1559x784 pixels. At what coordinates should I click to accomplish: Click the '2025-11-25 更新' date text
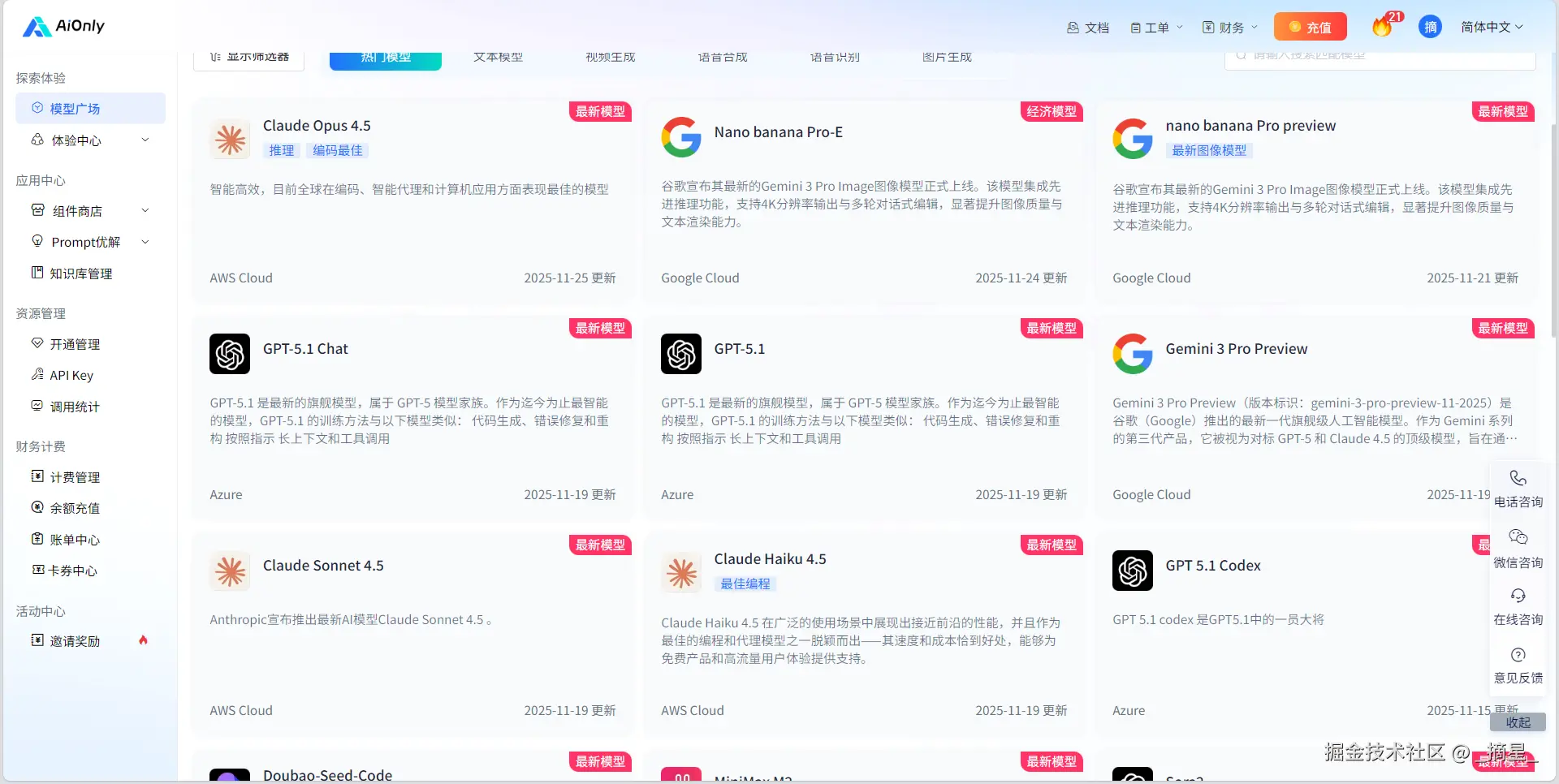click(x=570, y=278)
